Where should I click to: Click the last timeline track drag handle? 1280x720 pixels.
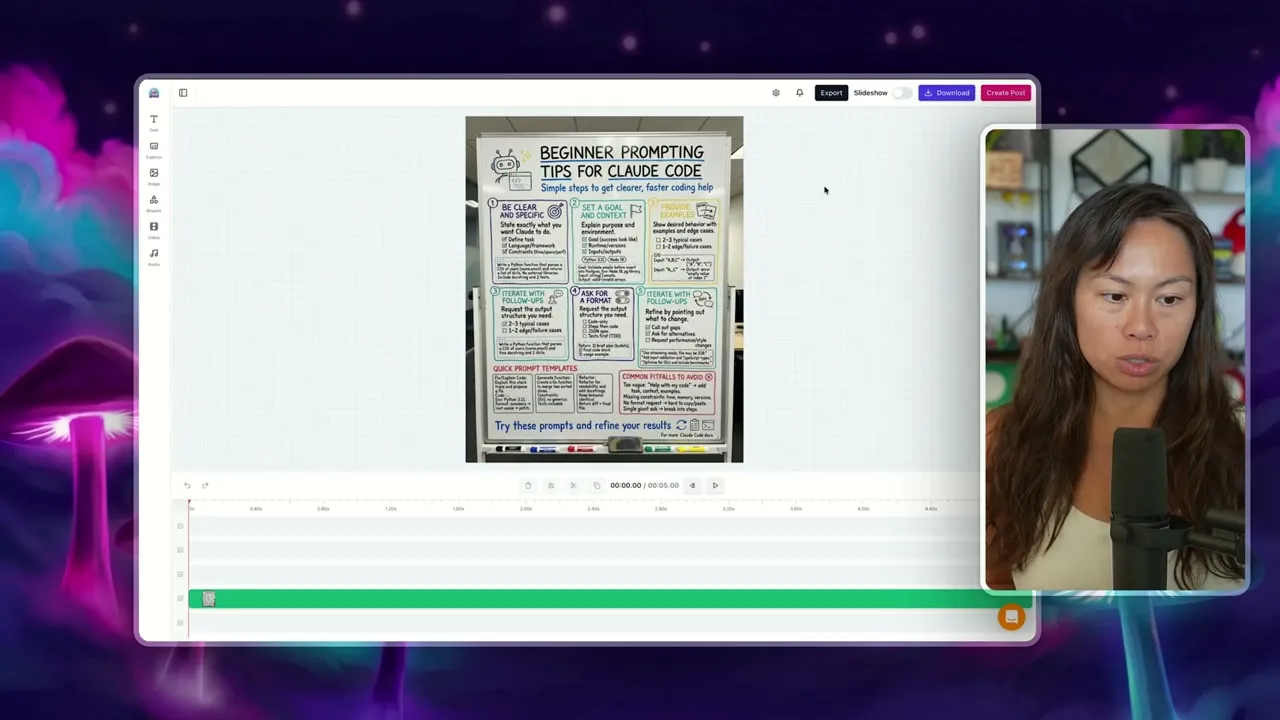pyautogui.click(x=181, y=623)
